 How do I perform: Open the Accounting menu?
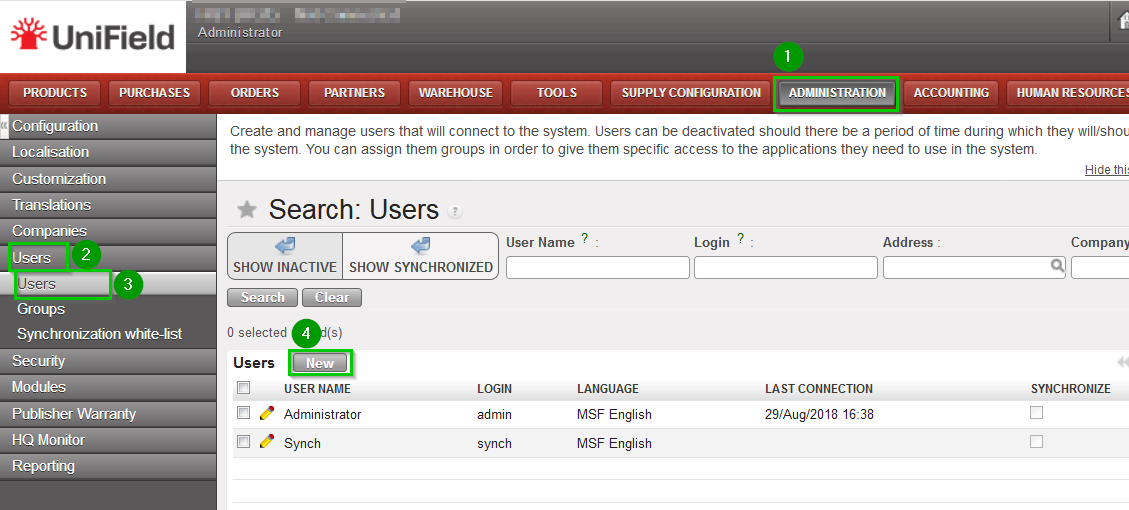coord(951,93)
